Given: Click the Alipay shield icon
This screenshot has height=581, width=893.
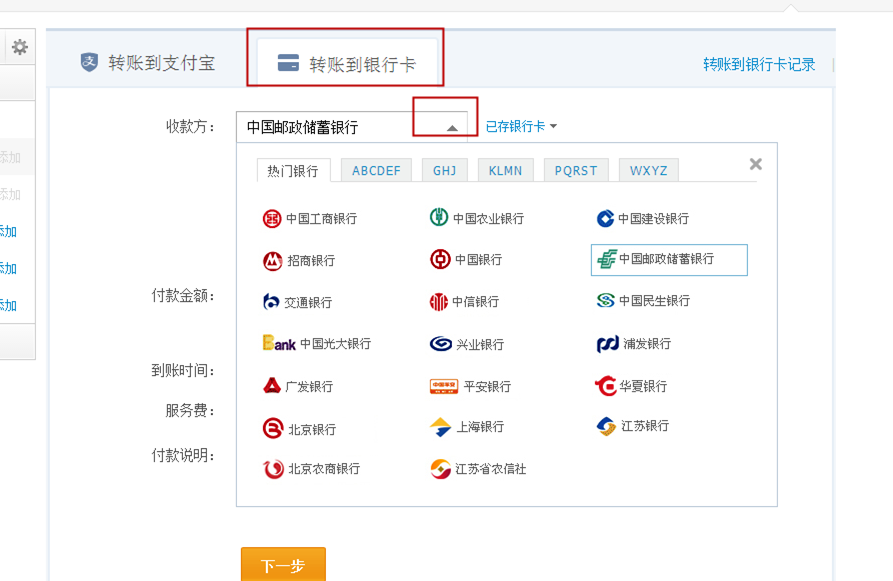Looking at the screenshot, I should [89, 62].
